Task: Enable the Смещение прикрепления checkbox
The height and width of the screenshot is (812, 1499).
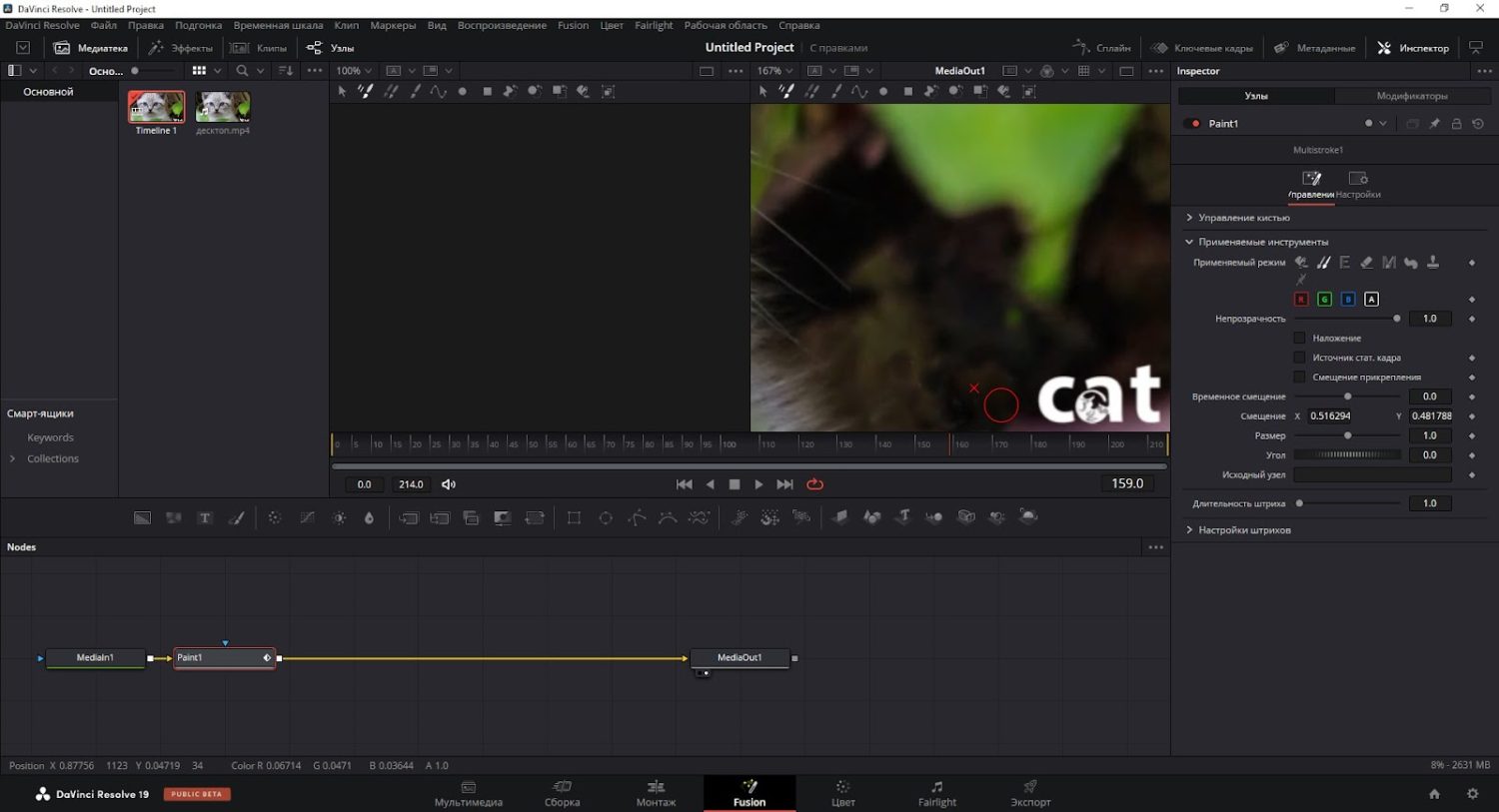Action: click(x=1299, y=377)
